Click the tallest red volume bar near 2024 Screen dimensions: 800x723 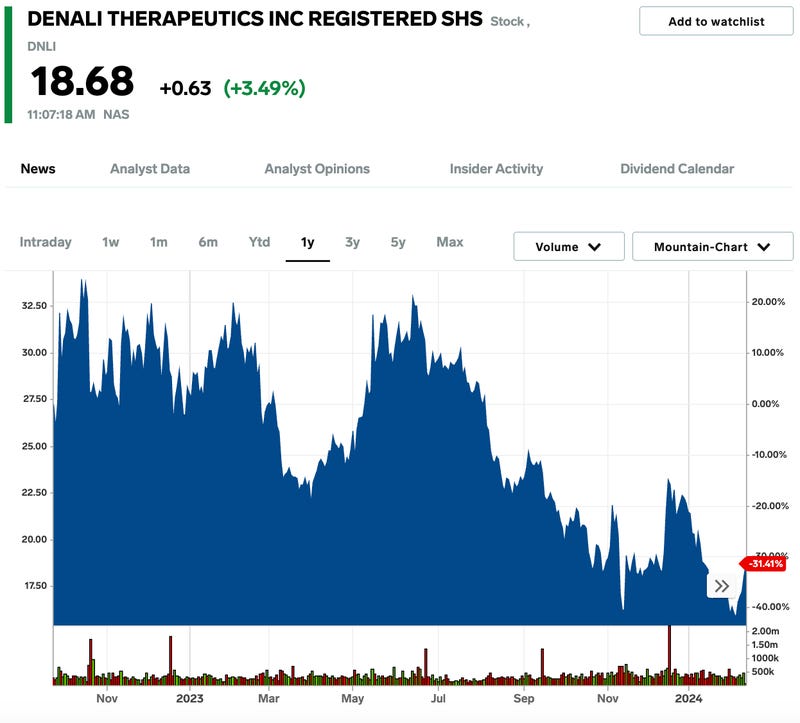(668, 654)
